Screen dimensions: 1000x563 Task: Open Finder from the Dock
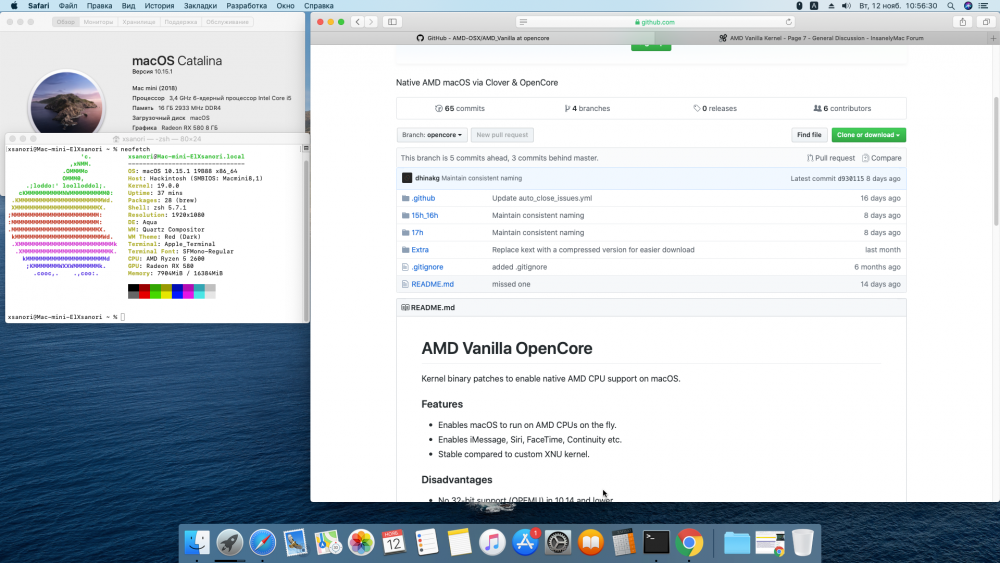(197, 543)
